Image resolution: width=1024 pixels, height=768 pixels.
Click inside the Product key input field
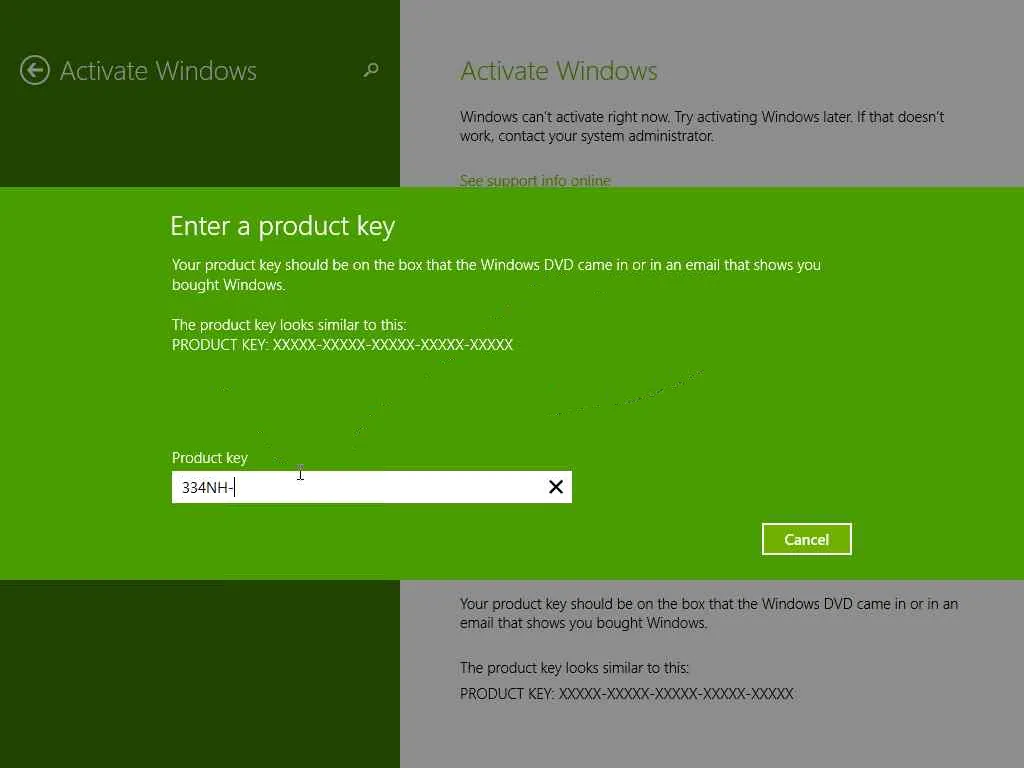[372, 487]
